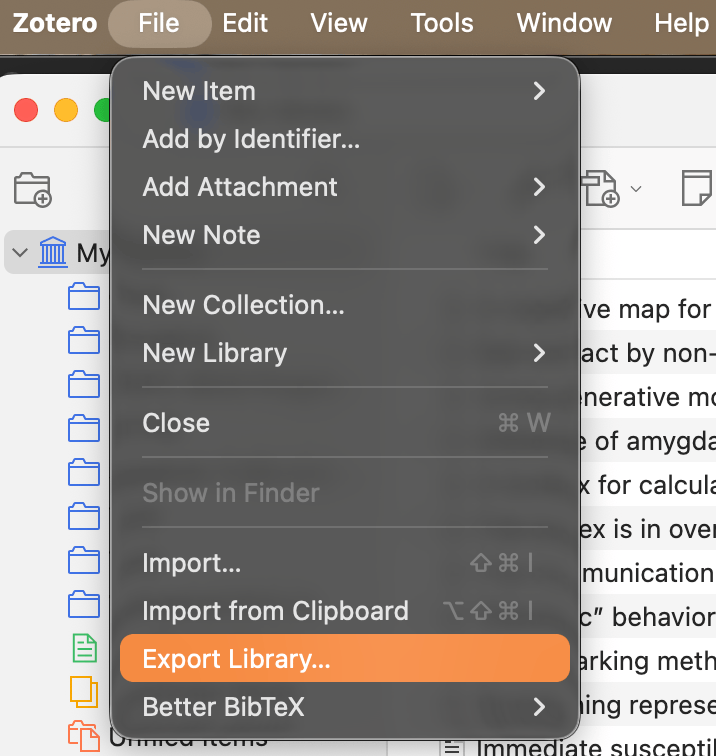Select Import… menu entry

345,563
